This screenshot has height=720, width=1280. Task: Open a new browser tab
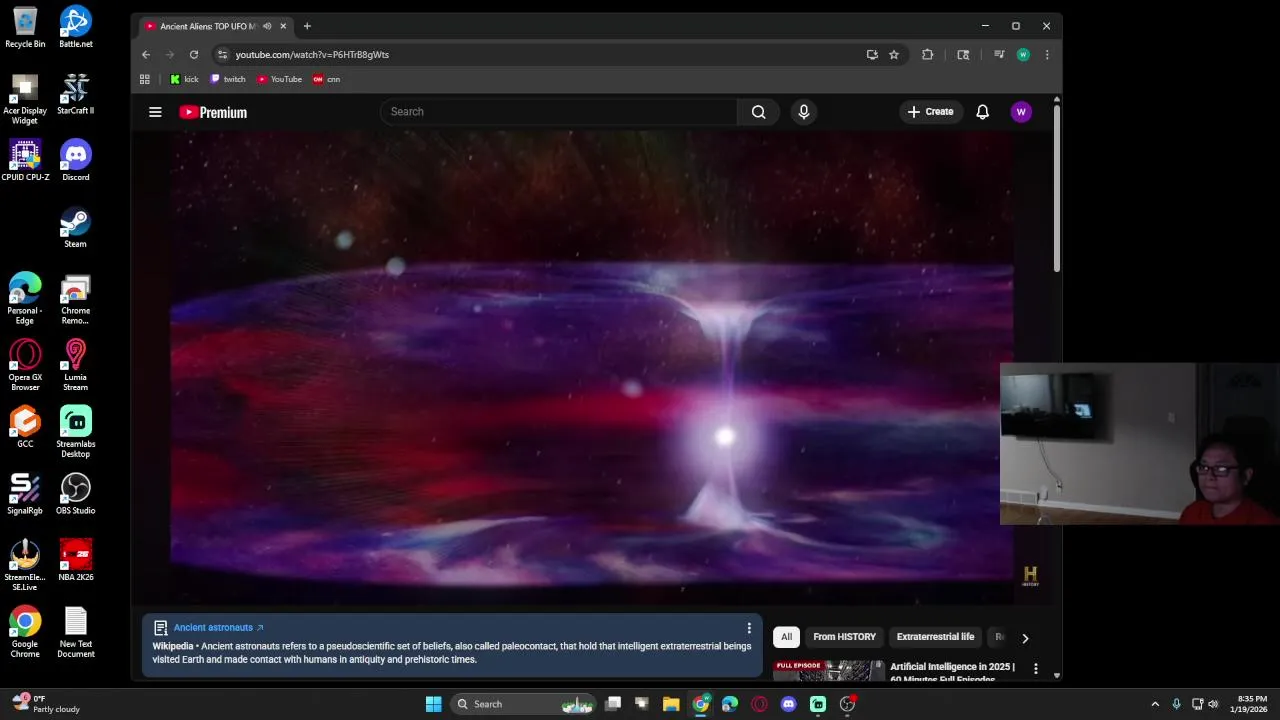pyautogui.click(x=307, y=26)
